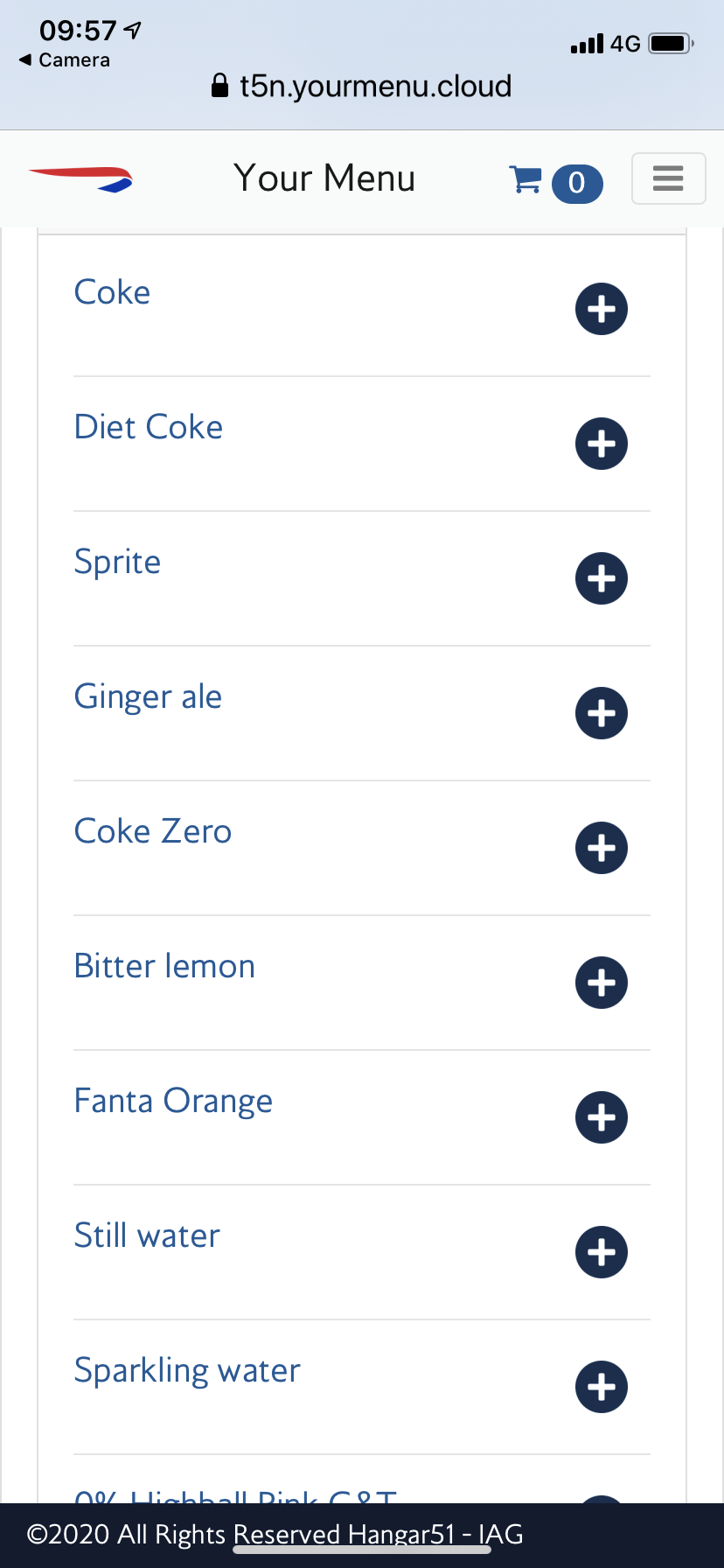
Task: Select the Sparkling water item name
Action: point(187,1370)
